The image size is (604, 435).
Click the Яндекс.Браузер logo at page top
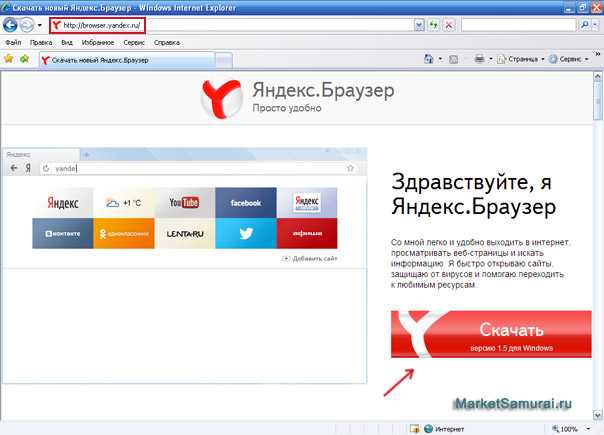[221, 99]
